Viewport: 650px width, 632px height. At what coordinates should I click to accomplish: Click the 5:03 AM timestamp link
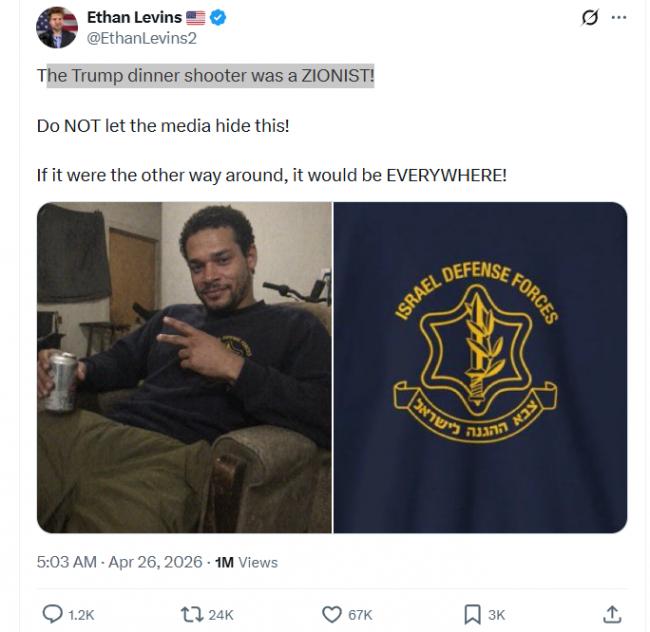pyautogui.click(x=67, y=562)
